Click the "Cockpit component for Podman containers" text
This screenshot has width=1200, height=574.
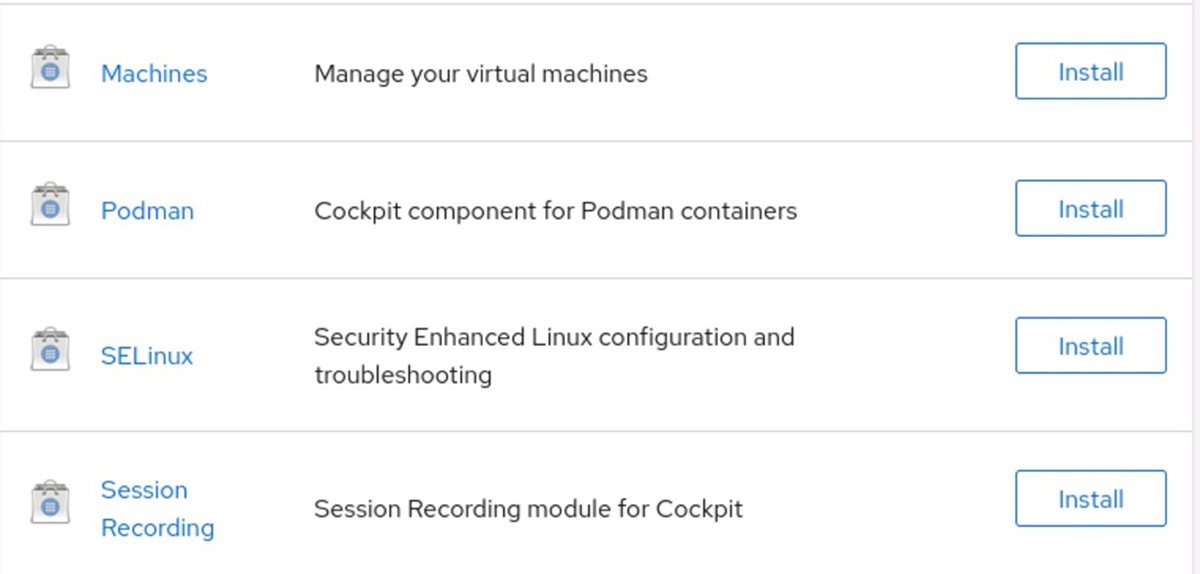[555, 211]
